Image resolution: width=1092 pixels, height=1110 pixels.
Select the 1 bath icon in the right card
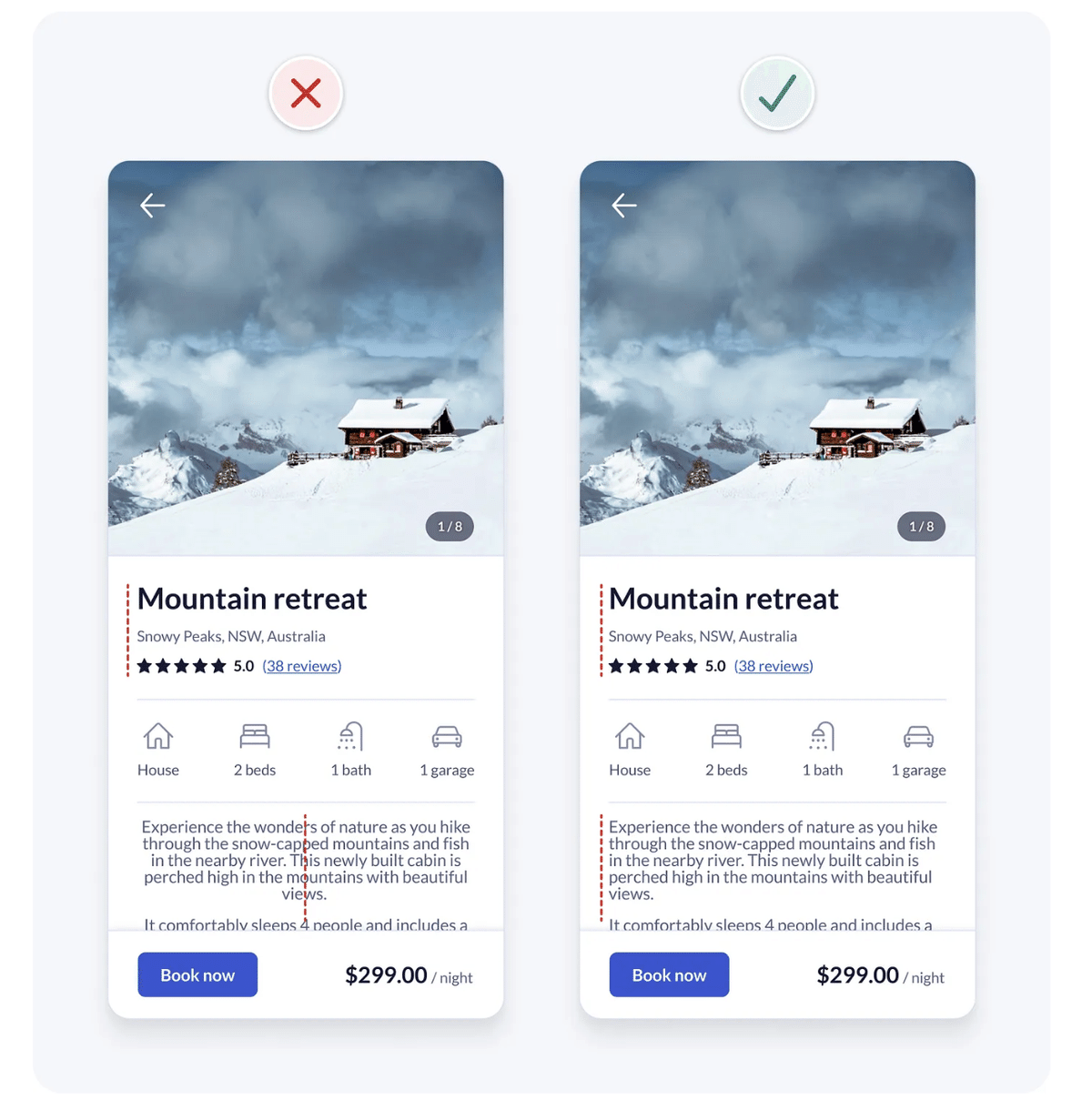[x=823, y=736]
